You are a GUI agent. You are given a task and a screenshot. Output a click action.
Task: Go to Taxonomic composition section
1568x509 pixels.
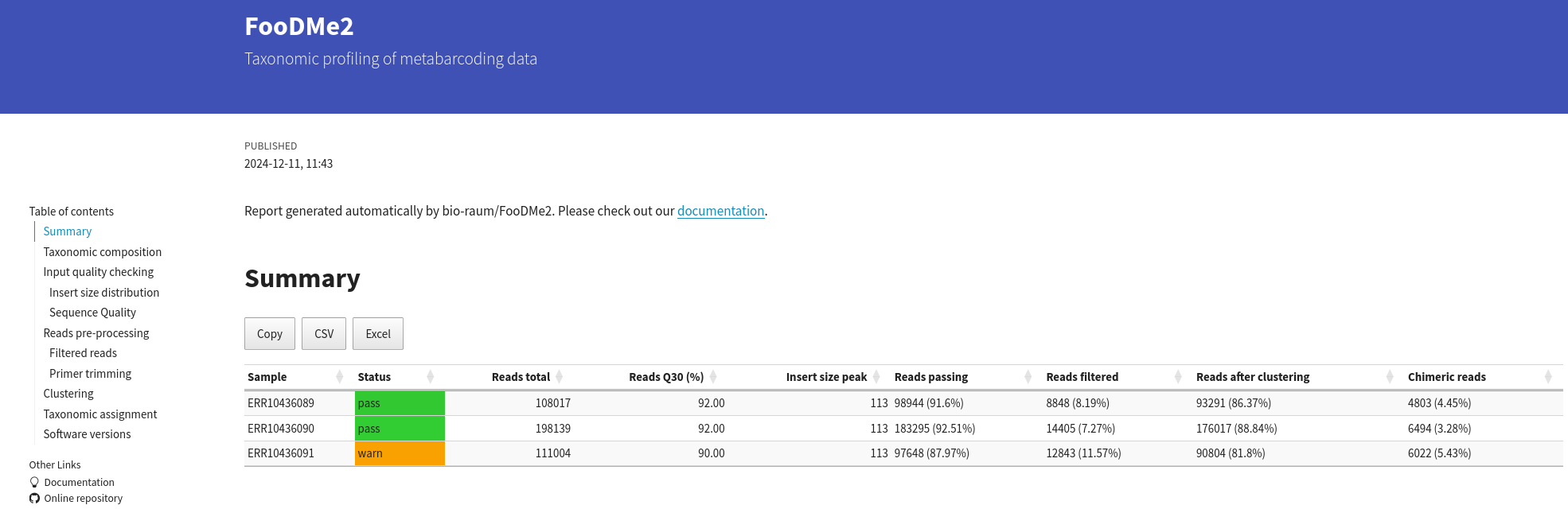(x=102, y=252)
